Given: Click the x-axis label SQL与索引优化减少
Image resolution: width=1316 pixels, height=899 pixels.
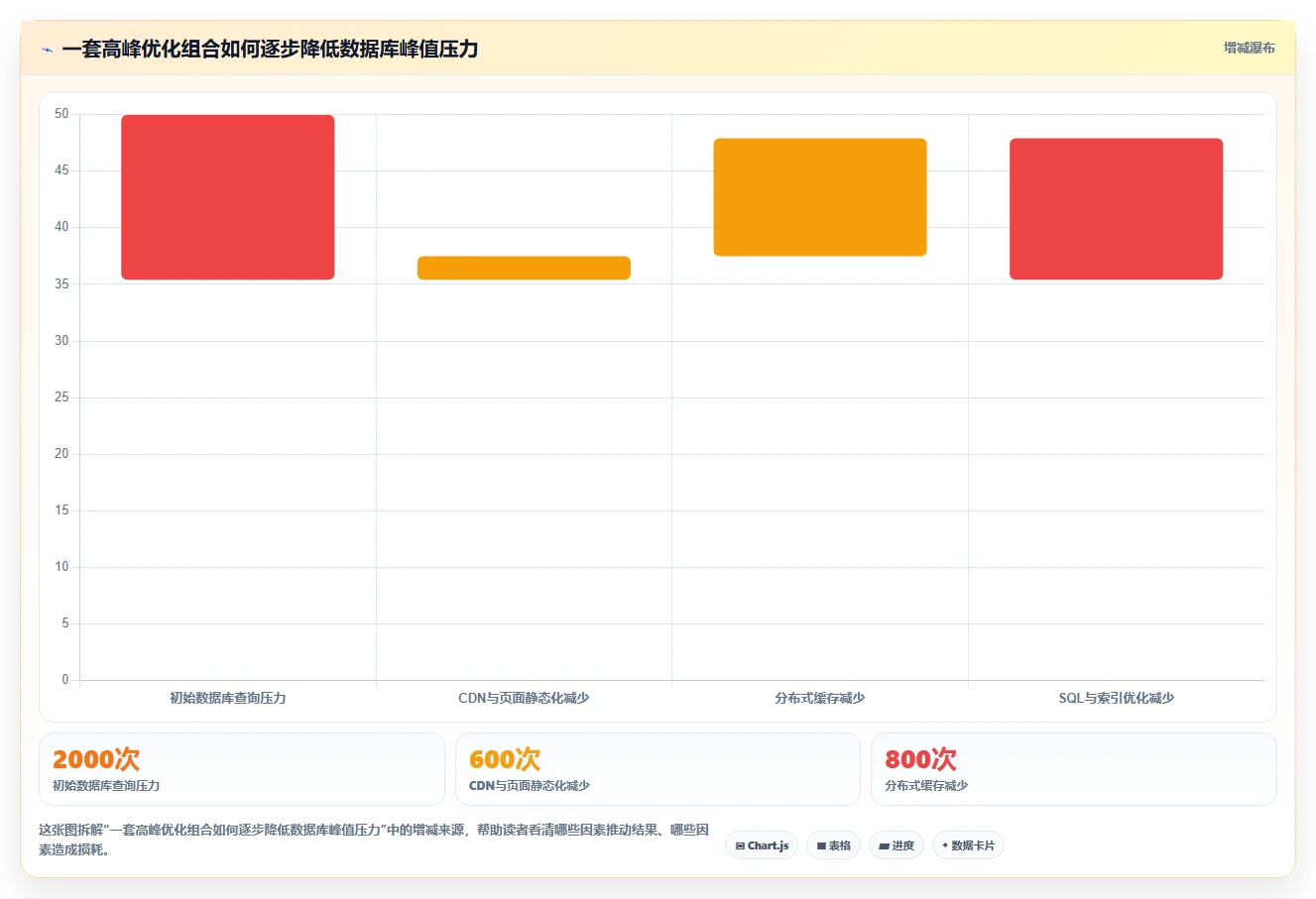Looking at the screenshot, I should pyautogui.click(x=1116, y=698).
